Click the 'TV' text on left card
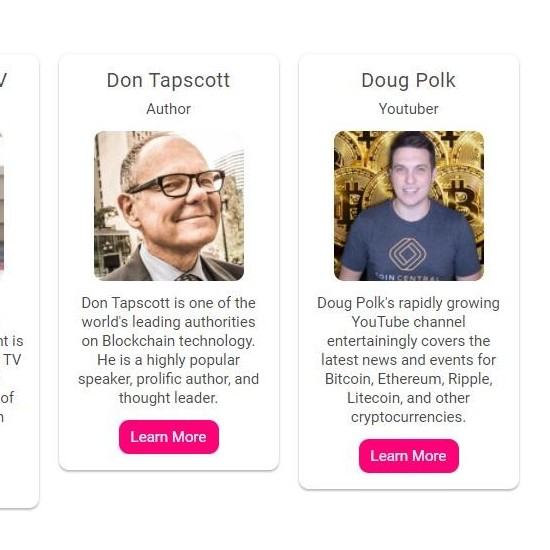 [x=13, y=360]
